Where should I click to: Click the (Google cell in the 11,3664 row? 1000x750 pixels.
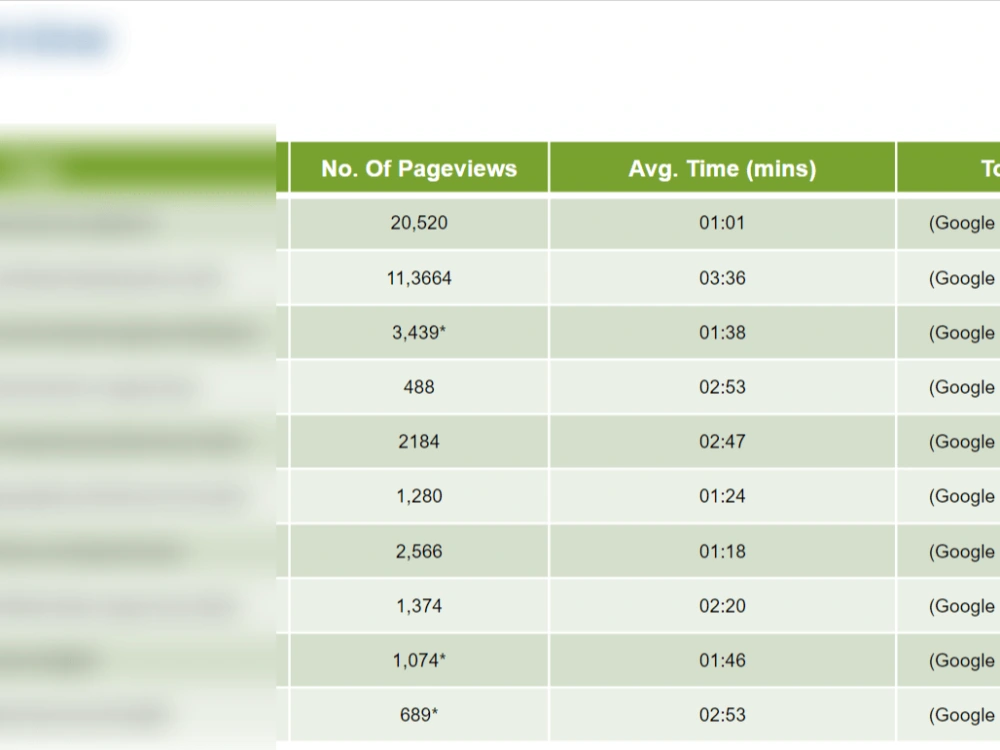click(x=949, y=278)
